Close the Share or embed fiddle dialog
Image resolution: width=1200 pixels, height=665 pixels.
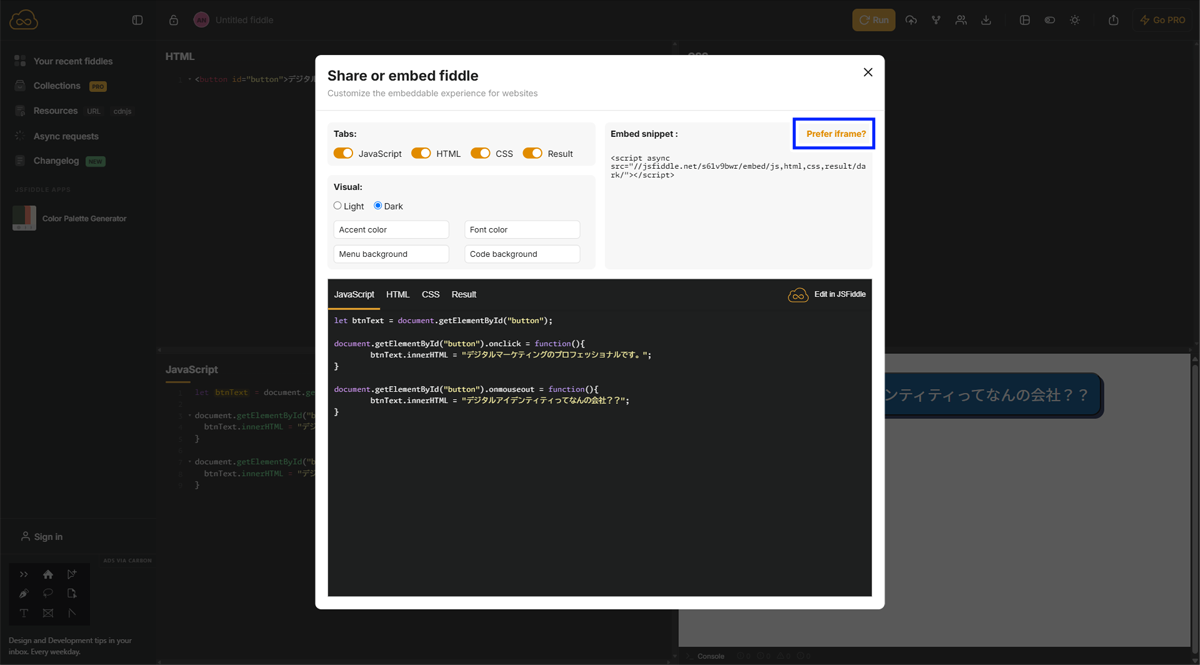tap(868, 72)
